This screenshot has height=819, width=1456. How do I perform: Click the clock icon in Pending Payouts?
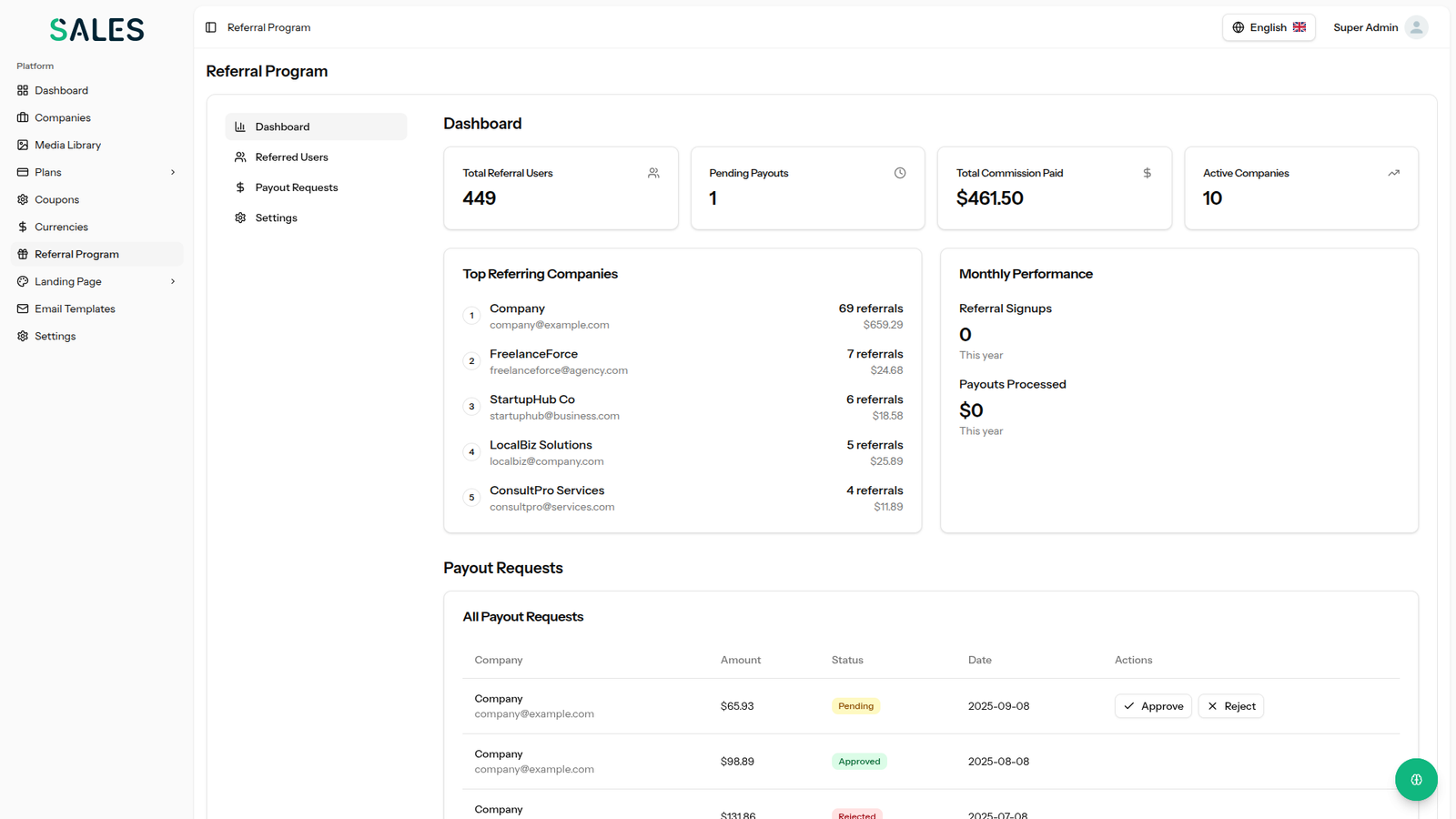(x=900, y=173)
